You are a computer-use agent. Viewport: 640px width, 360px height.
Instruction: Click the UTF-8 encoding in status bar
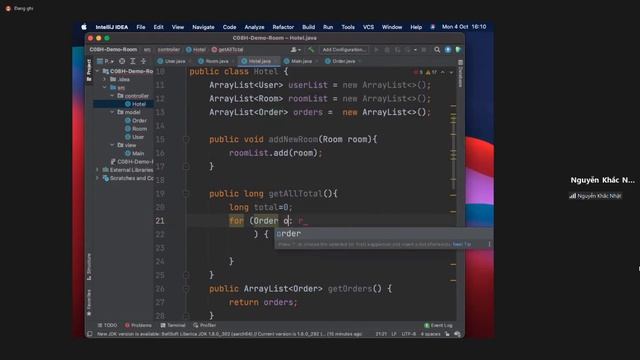point(409,334)
